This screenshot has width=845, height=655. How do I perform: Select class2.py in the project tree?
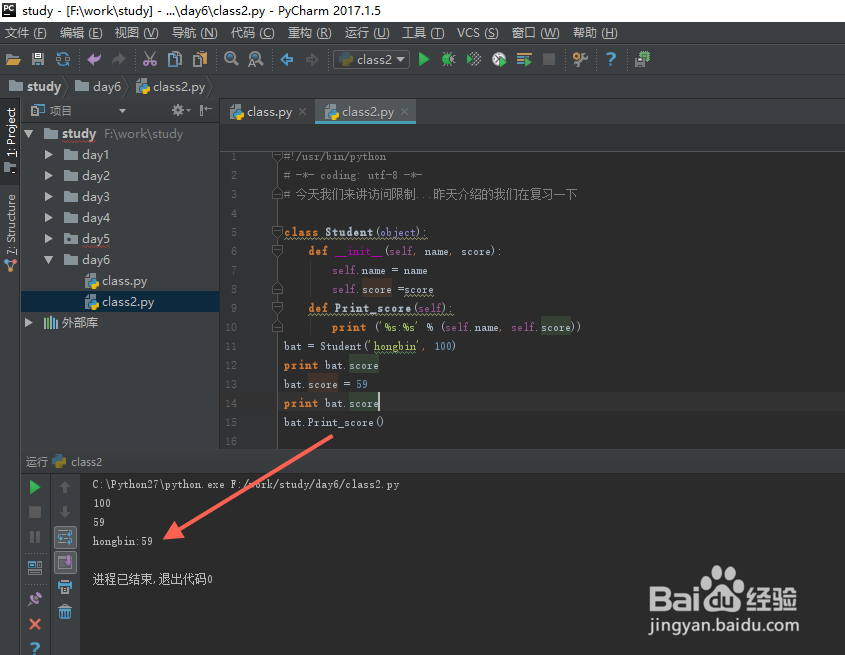[120, 302]
